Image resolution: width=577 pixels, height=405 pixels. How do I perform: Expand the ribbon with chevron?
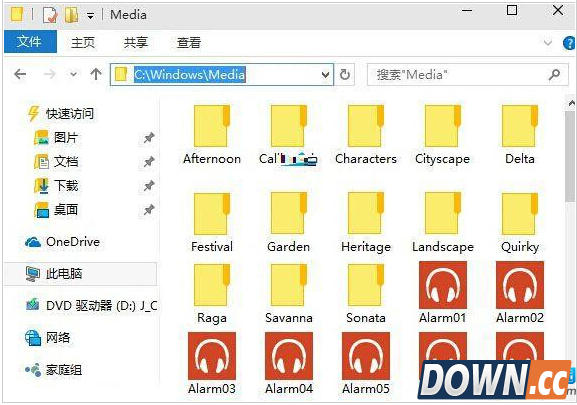tap(548, 43)
